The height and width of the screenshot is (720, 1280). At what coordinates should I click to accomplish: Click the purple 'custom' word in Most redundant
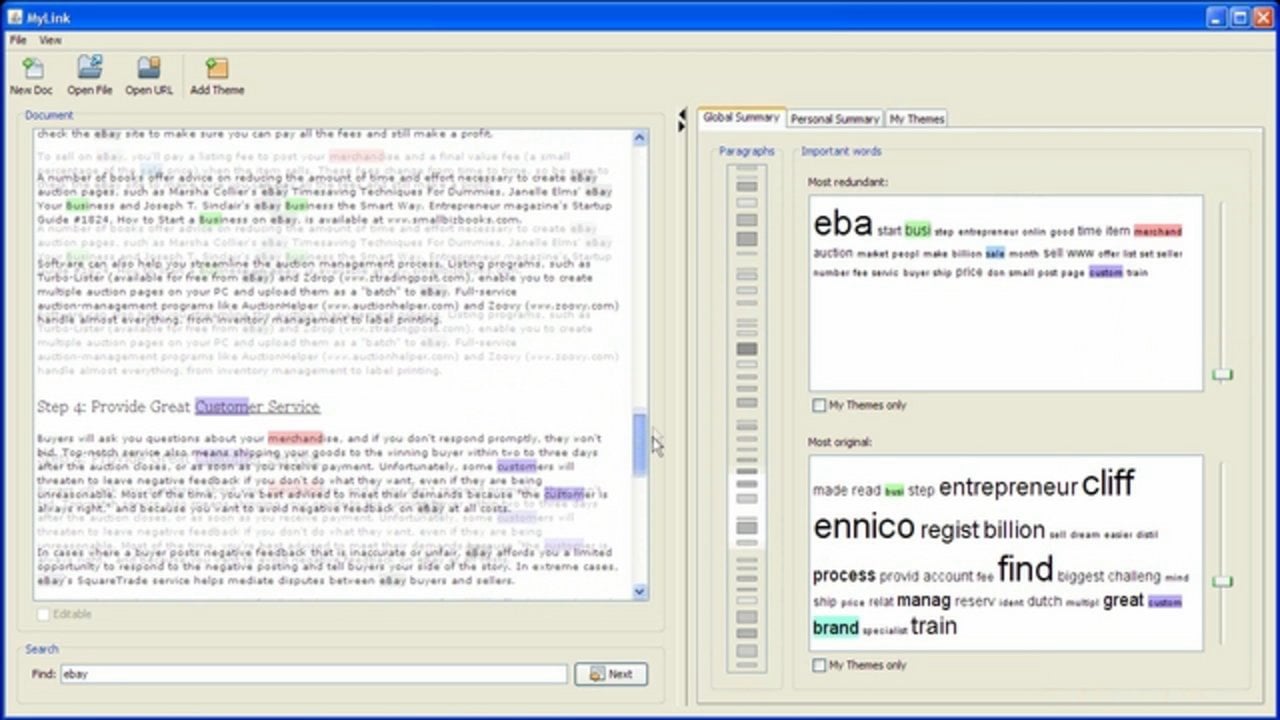(x=1106, y=272)
